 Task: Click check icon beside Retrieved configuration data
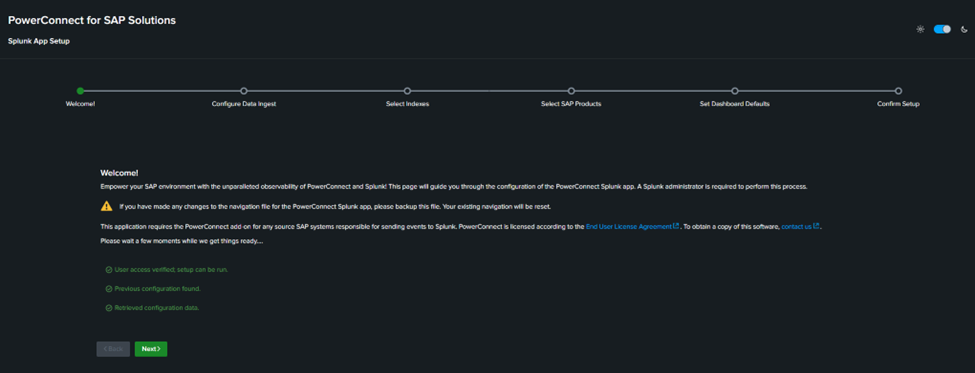109,308
